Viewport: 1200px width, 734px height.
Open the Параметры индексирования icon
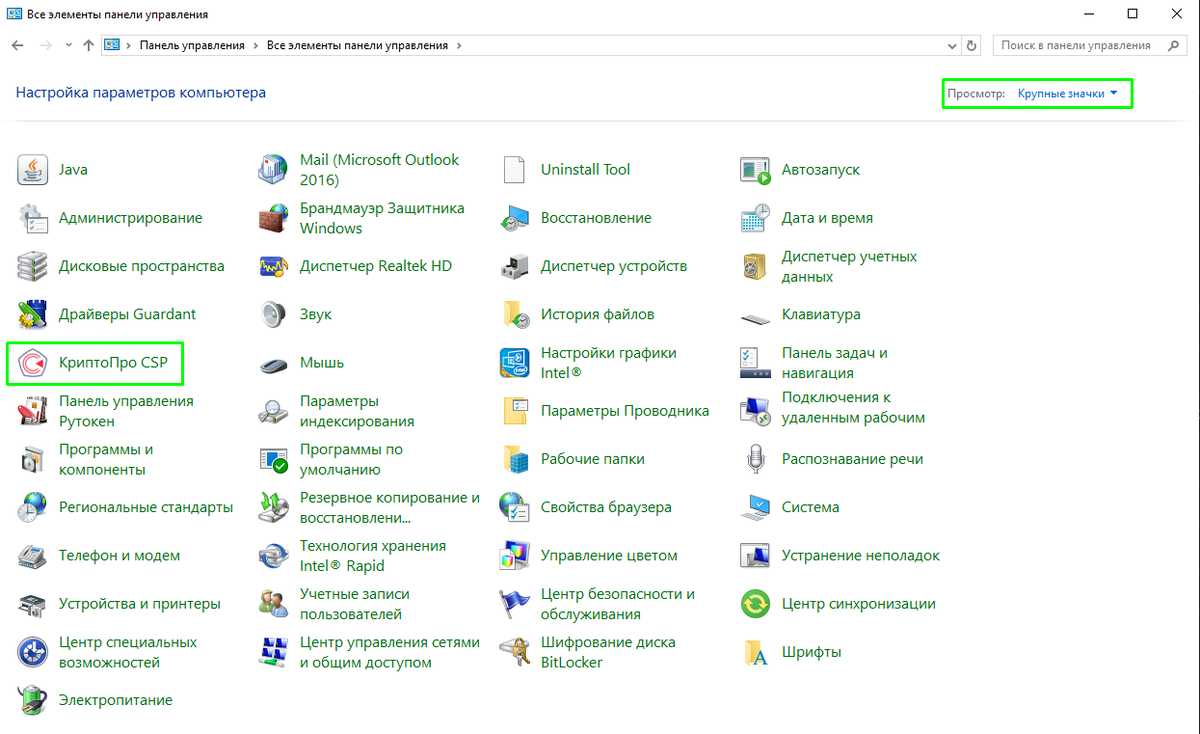(274, 411)
